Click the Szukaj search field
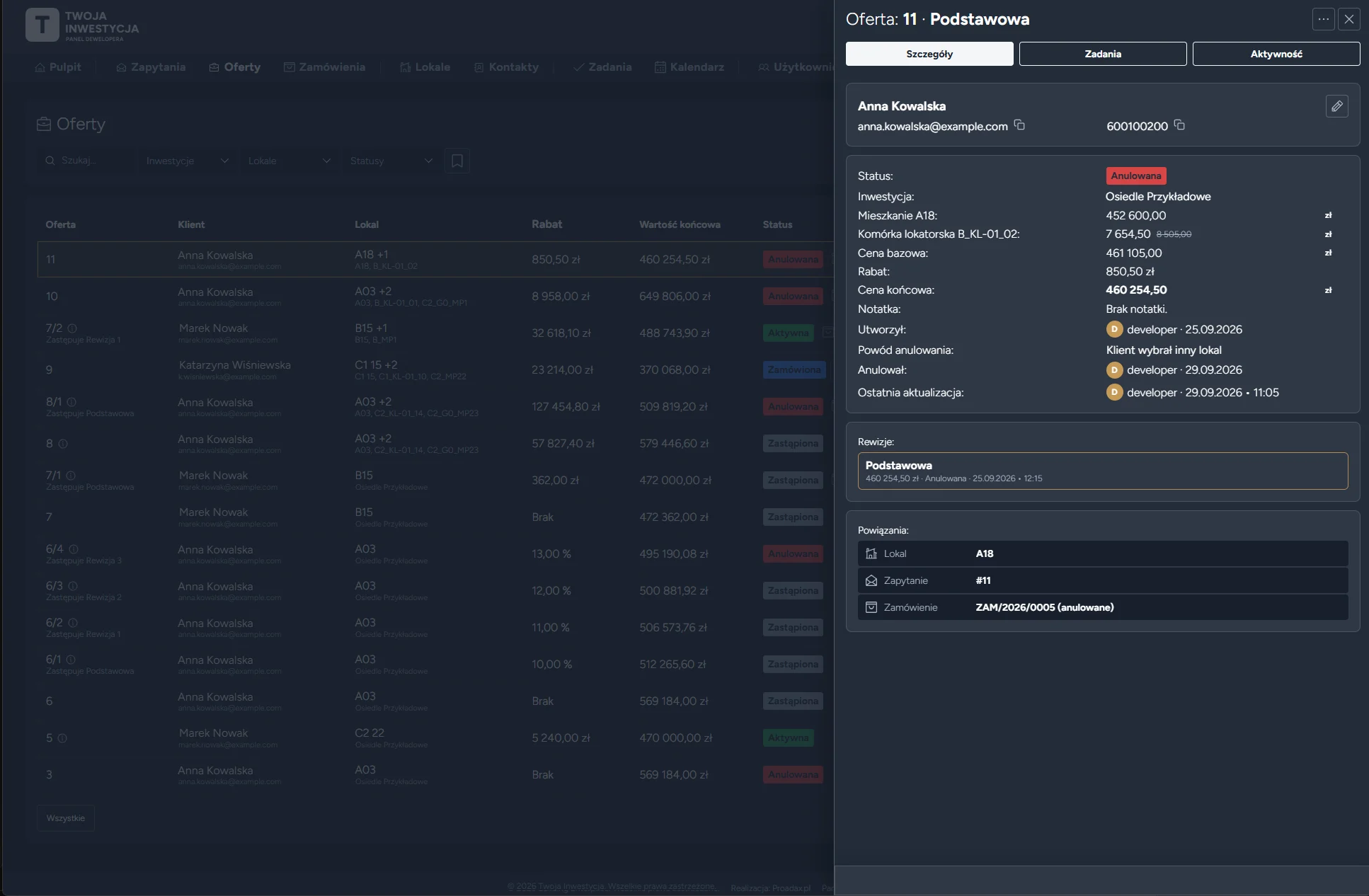 85,161
